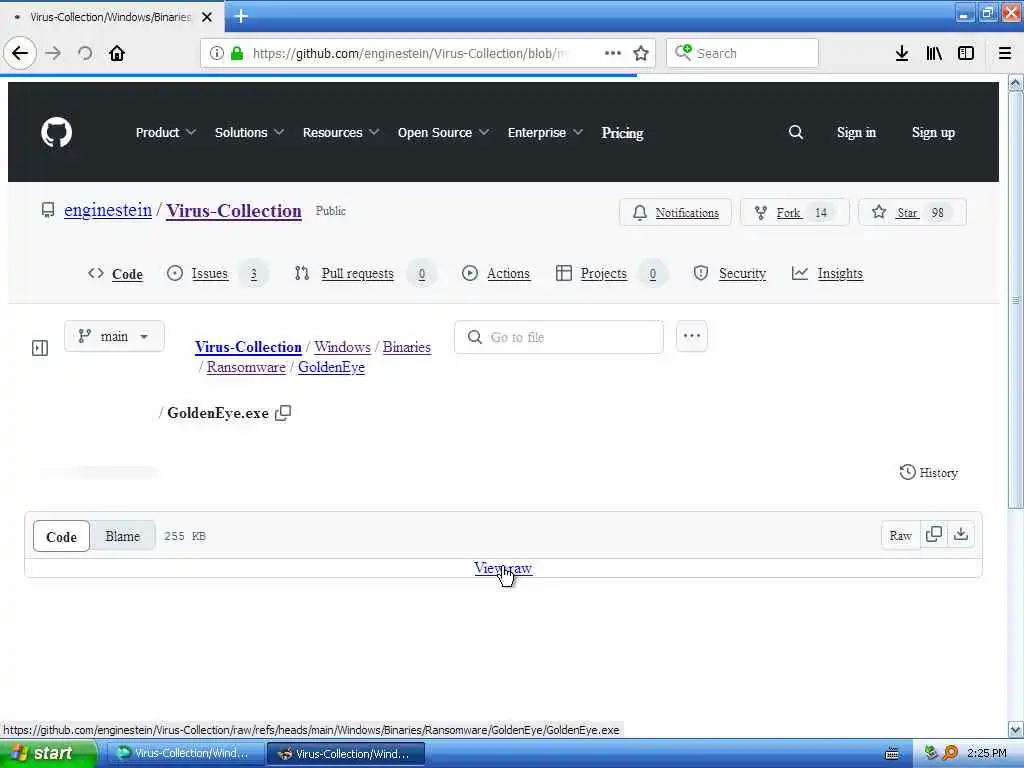This screenshot has height=768, width=1024.
Task: Expand the Open Source menu
Action: click(443, 133)
